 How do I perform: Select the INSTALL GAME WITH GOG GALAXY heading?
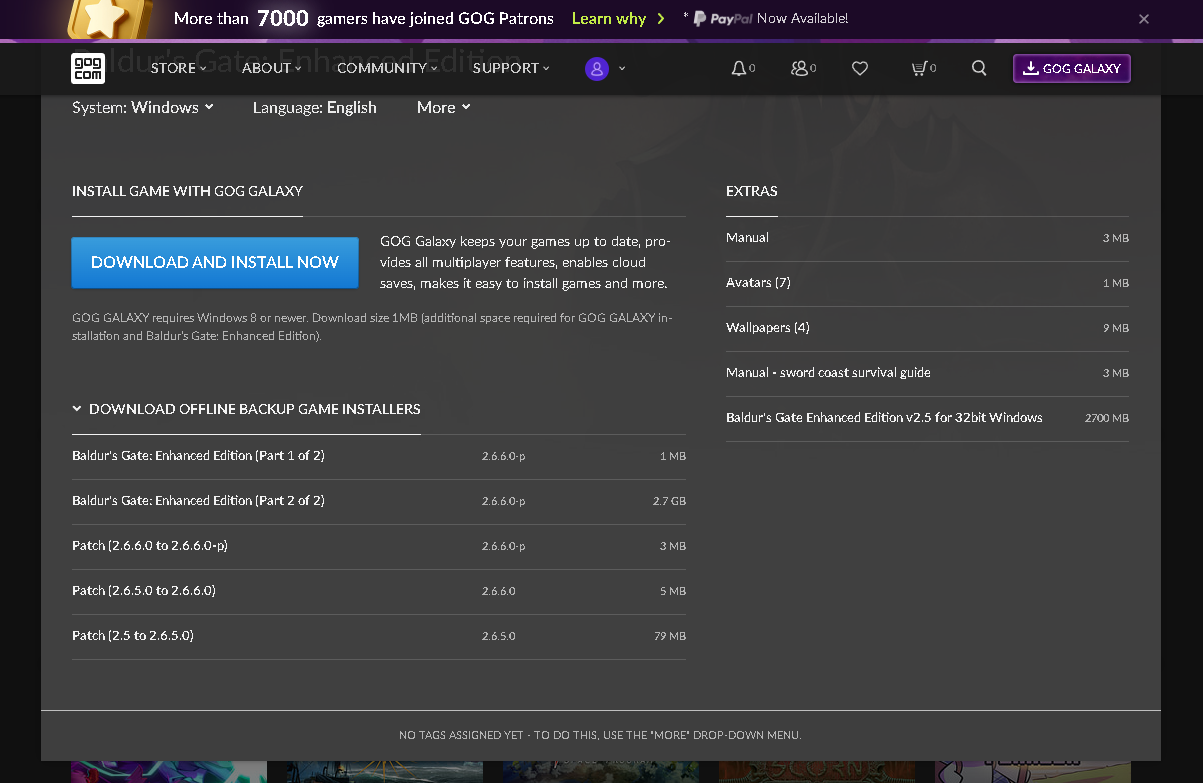click(x=187, y=190)
